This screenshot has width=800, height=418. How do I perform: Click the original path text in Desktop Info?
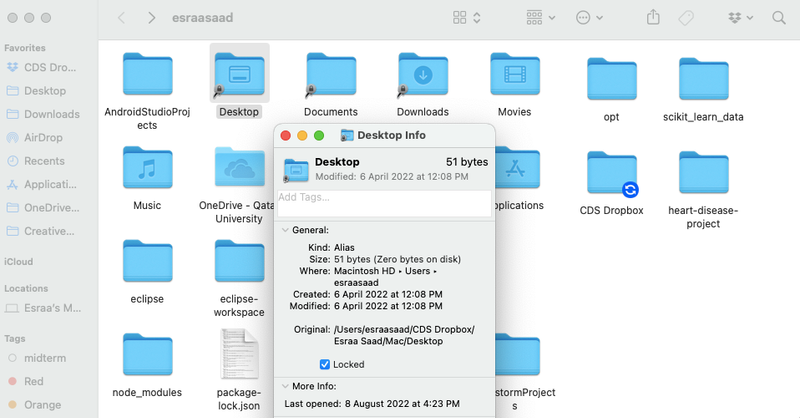point(404,335)
